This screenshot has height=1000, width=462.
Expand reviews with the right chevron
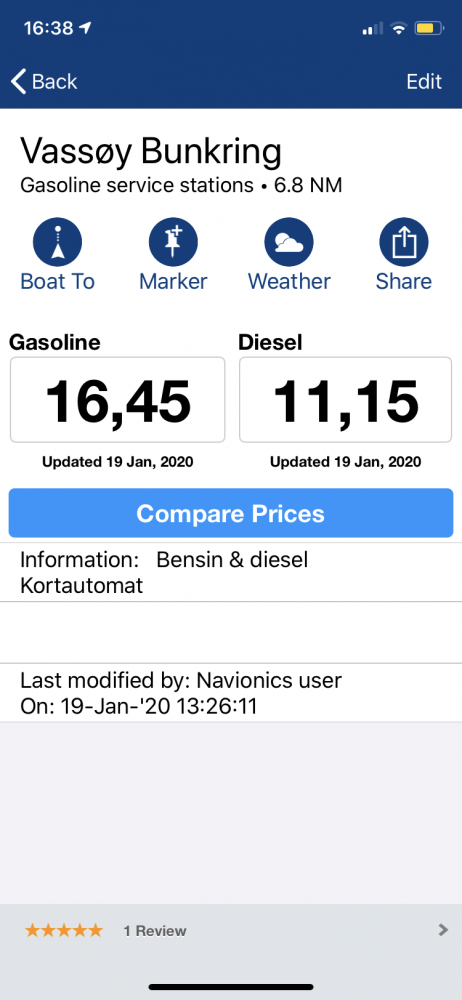(x=443, y=930)
